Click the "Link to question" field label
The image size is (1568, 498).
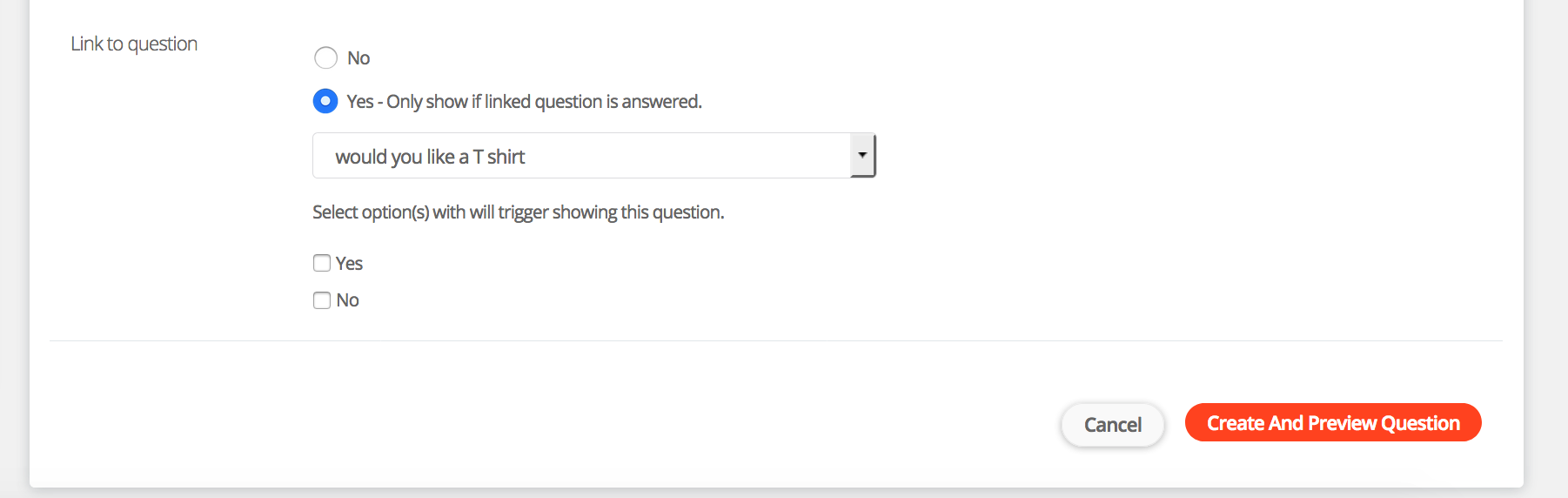click(x=134, y=44)
